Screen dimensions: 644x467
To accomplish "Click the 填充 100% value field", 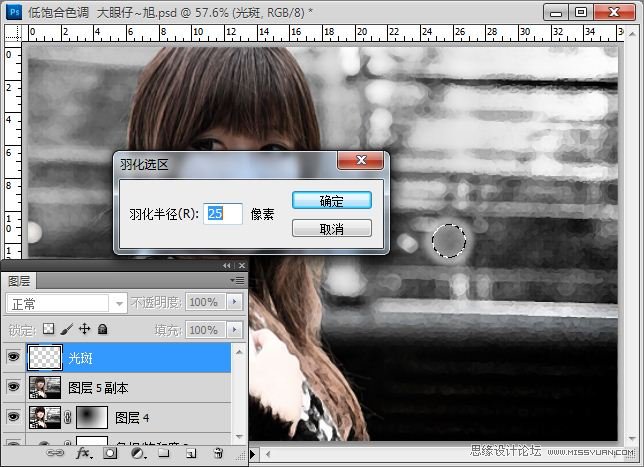I will (x=205, y=329).
